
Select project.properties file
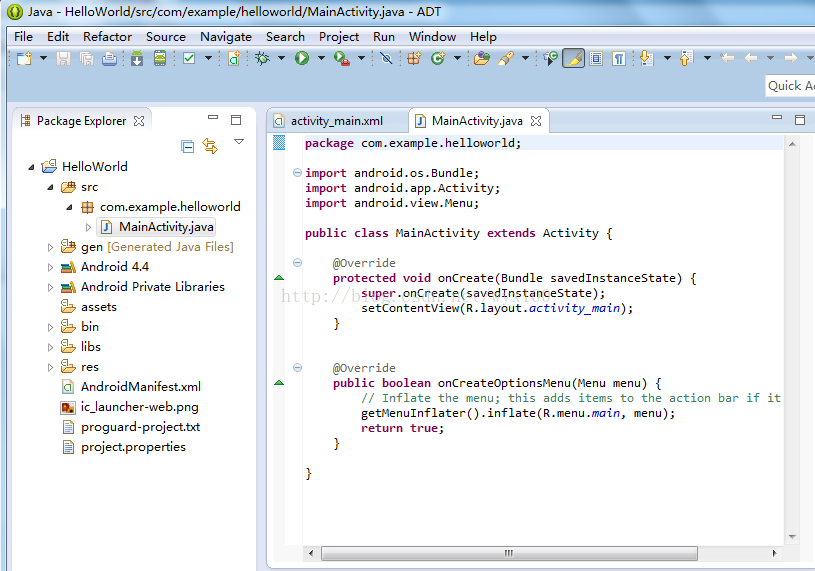click(x=123, y=447)
